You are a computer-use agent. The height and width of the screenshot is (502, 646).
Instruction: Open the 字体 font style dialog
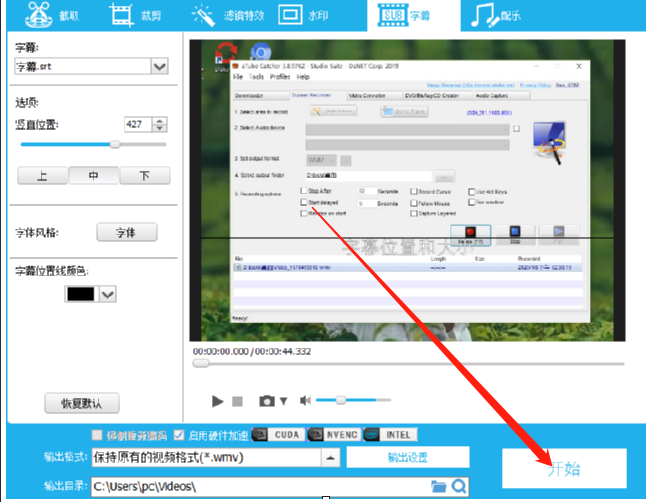pyautogui.click(x=126, y=232)
